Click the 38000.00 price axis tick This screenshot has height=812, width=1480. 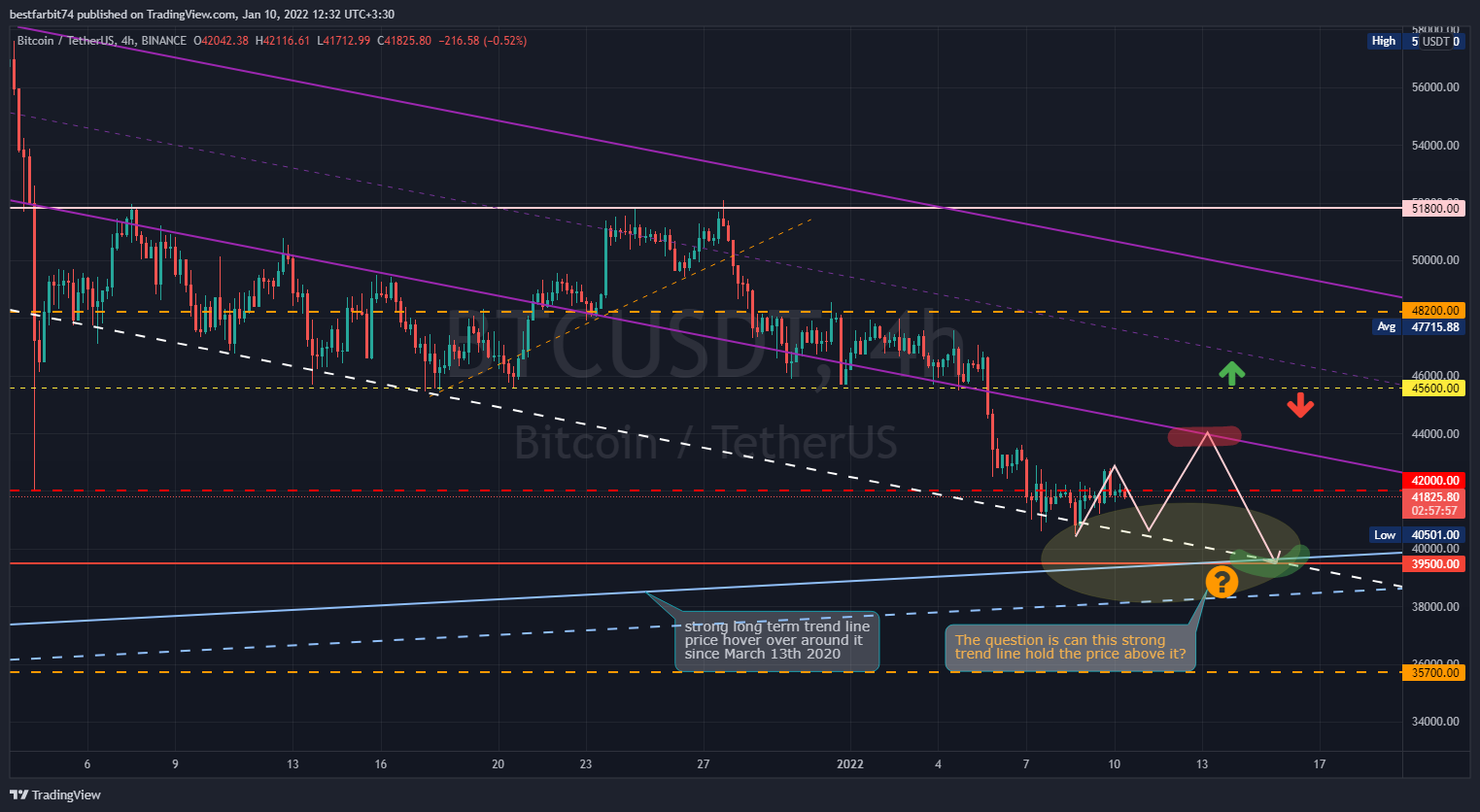[x=1435, y=607]
